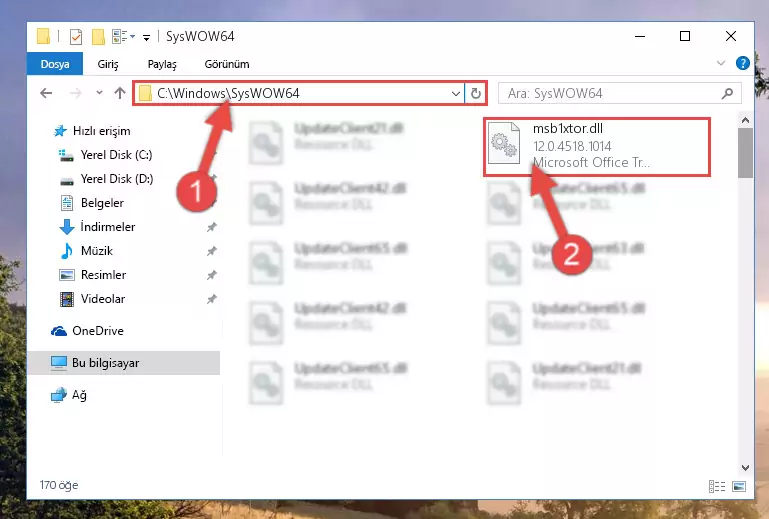The height and width of the screenshot is (519, 769).
Task: Open the address bar history dropdown
Action: click(456, 93)
